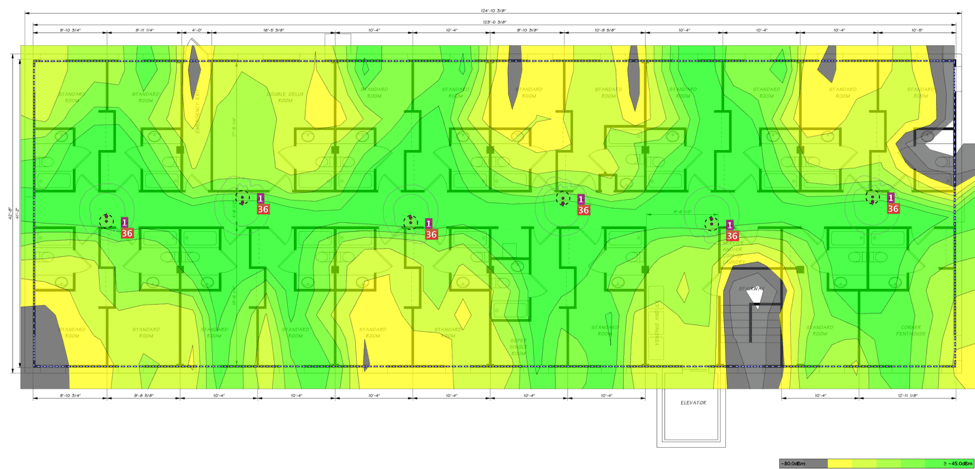Click the gray -80.0dBm legend swatch

point(803,464)
